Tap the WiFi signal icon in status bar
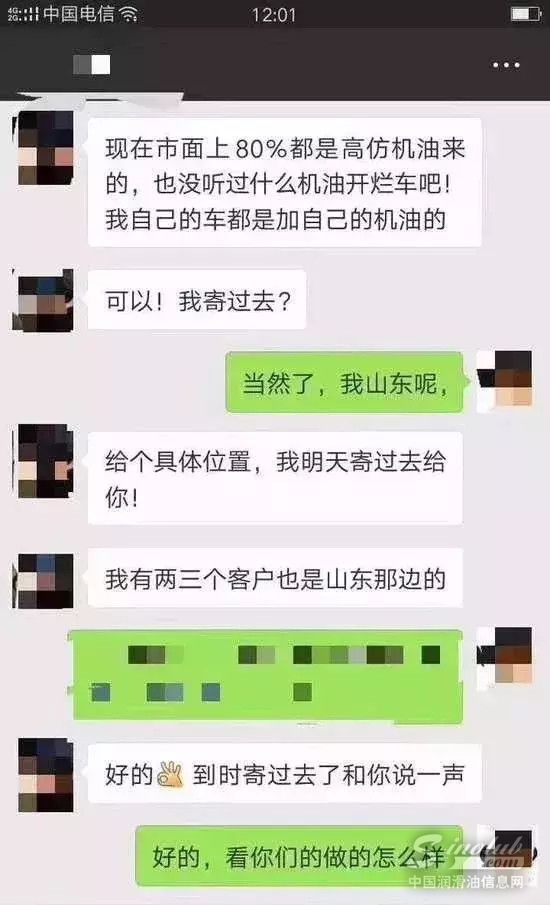 click(x=128, y=14)
